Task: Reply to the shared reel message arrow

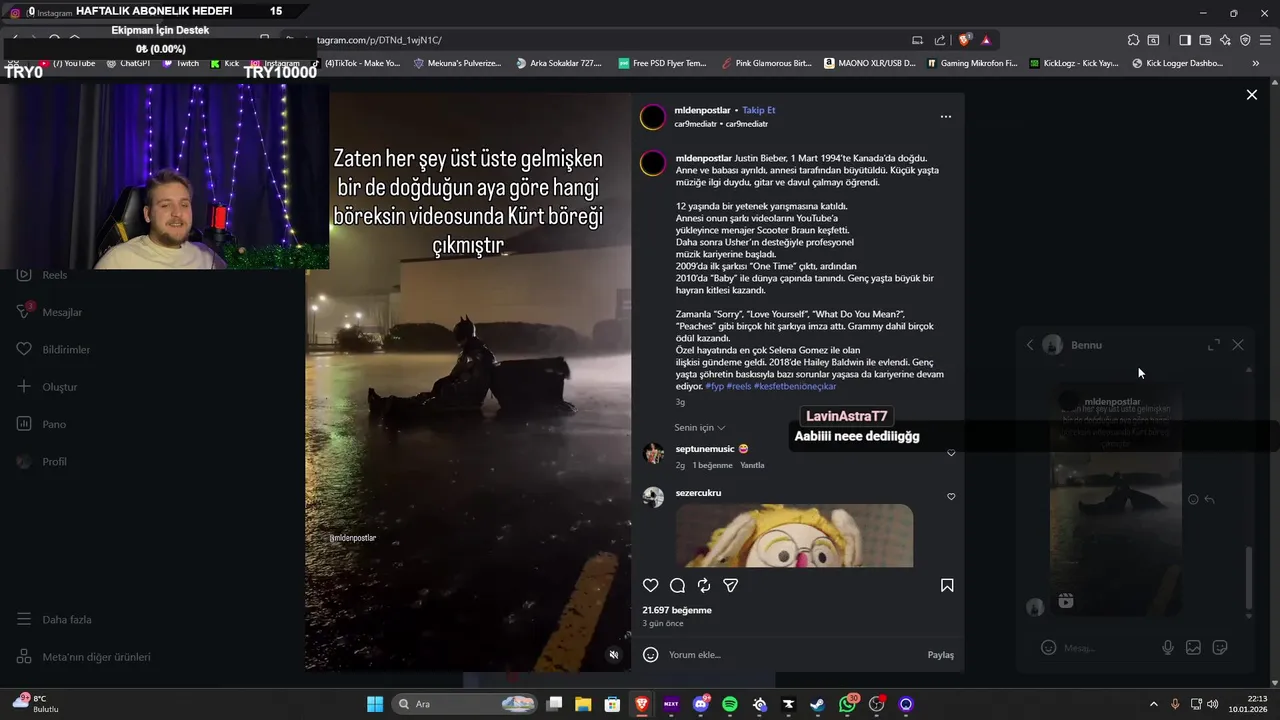Action: coord(1209,499)
